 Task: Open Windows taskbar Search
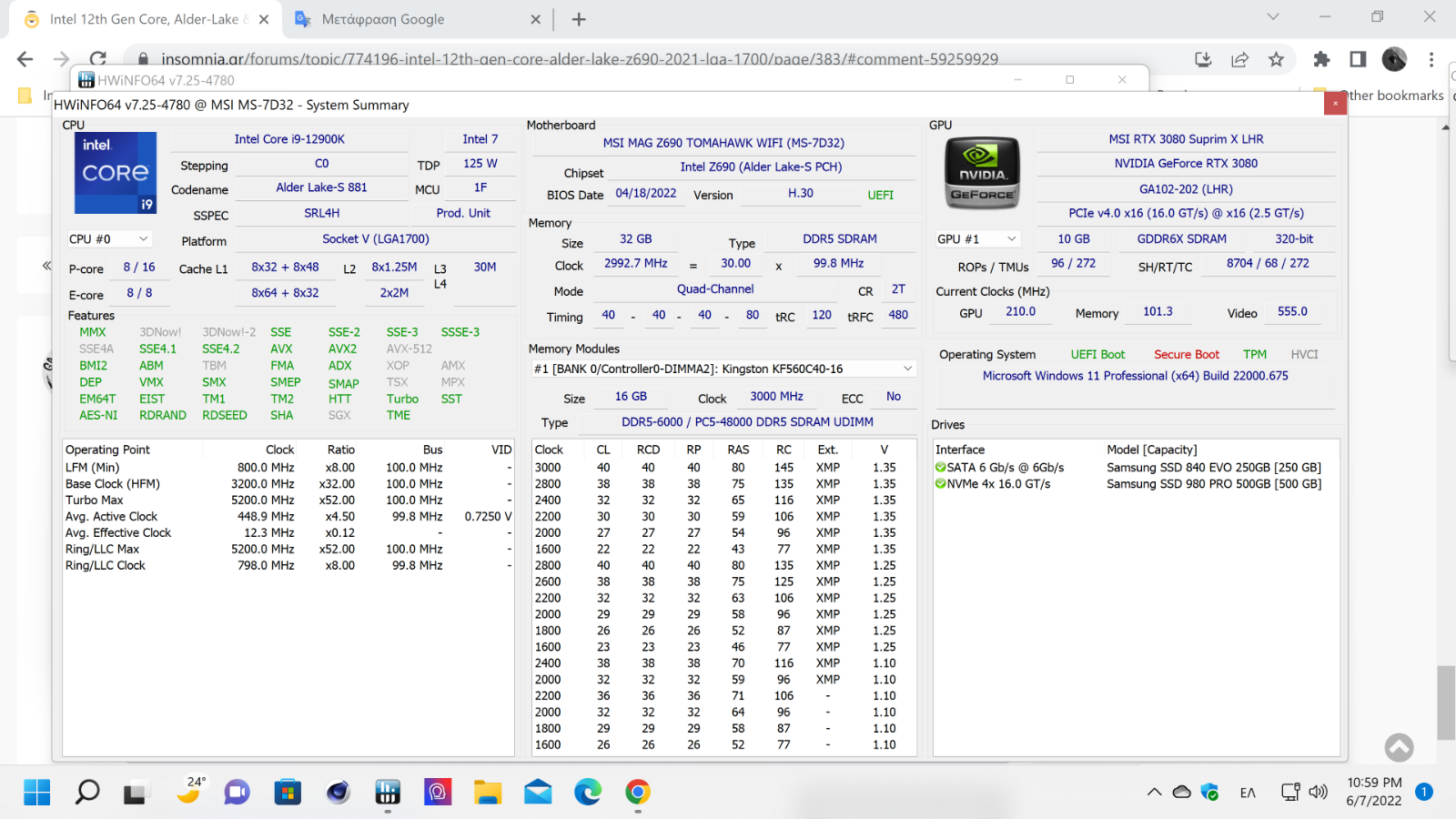coord(87,793)
